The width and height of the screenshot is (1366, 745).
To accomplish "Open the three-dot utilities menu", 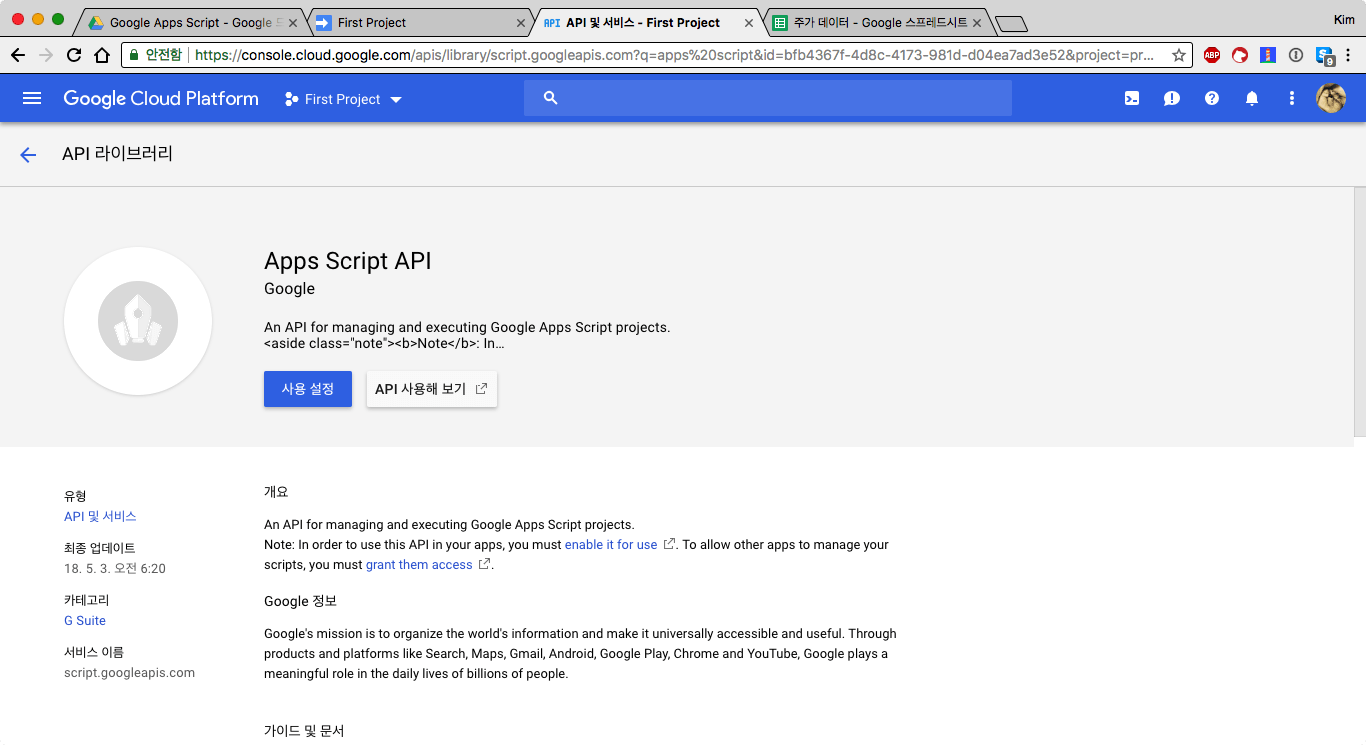I will [x=1292, y=98].
